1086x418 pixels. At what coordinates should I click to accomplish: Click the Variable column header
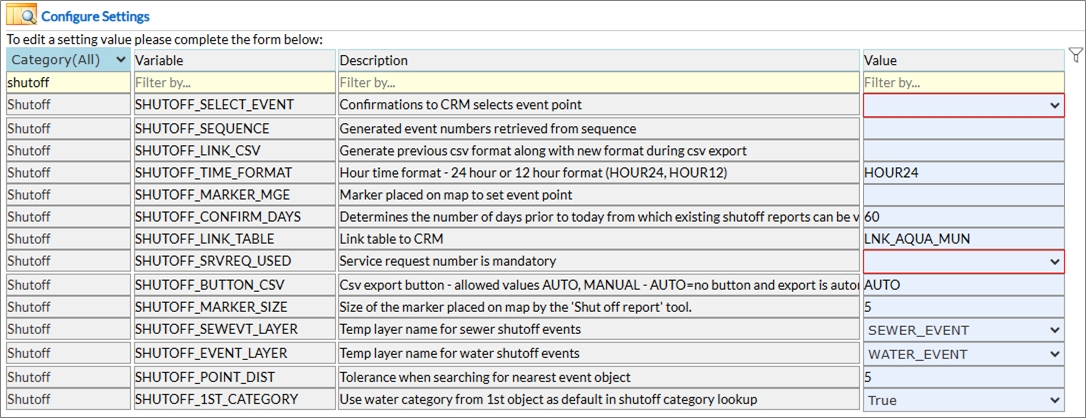233,61
